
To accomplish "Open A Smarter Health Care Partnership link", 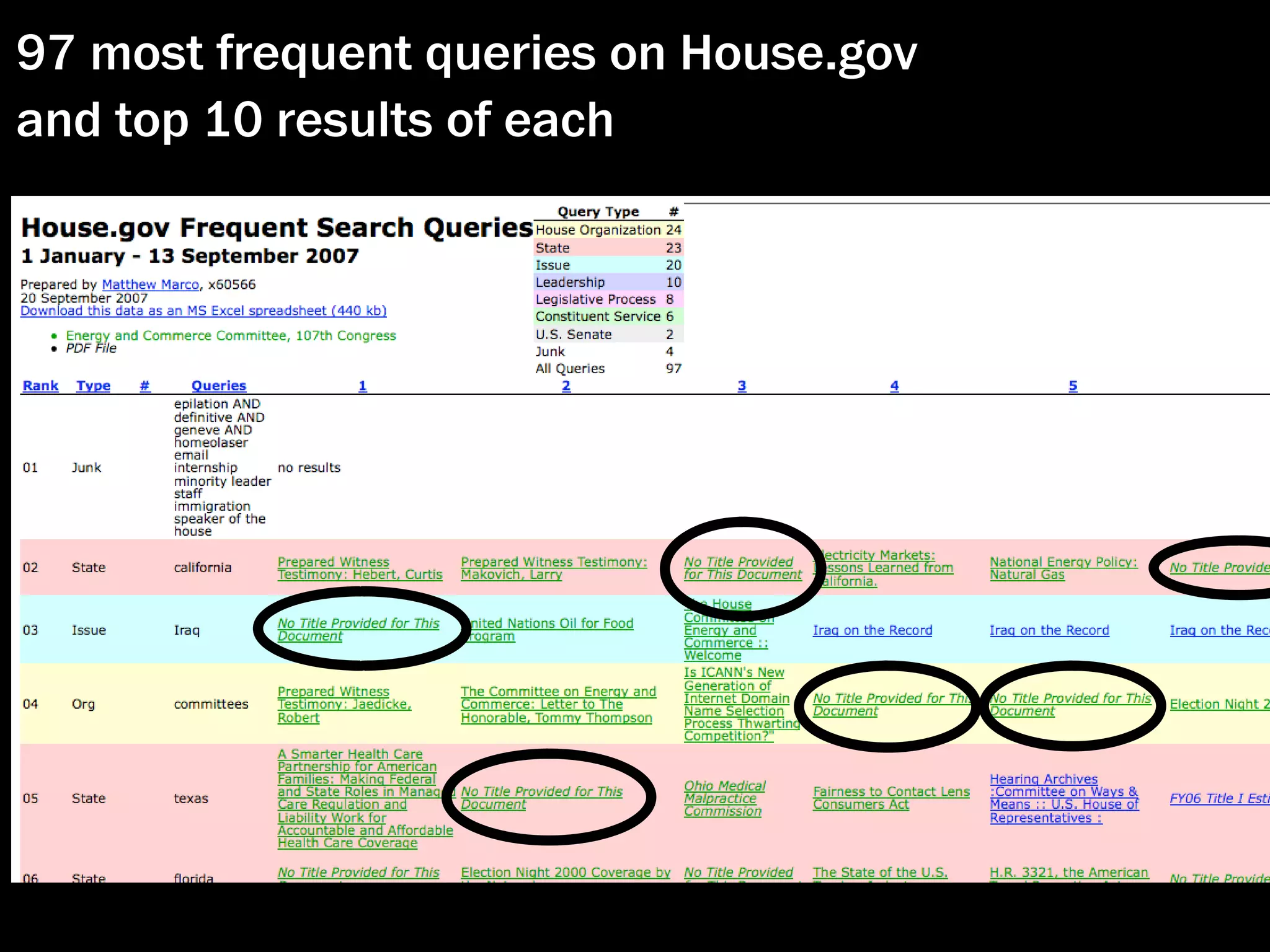I will click(x=365, y=798).
